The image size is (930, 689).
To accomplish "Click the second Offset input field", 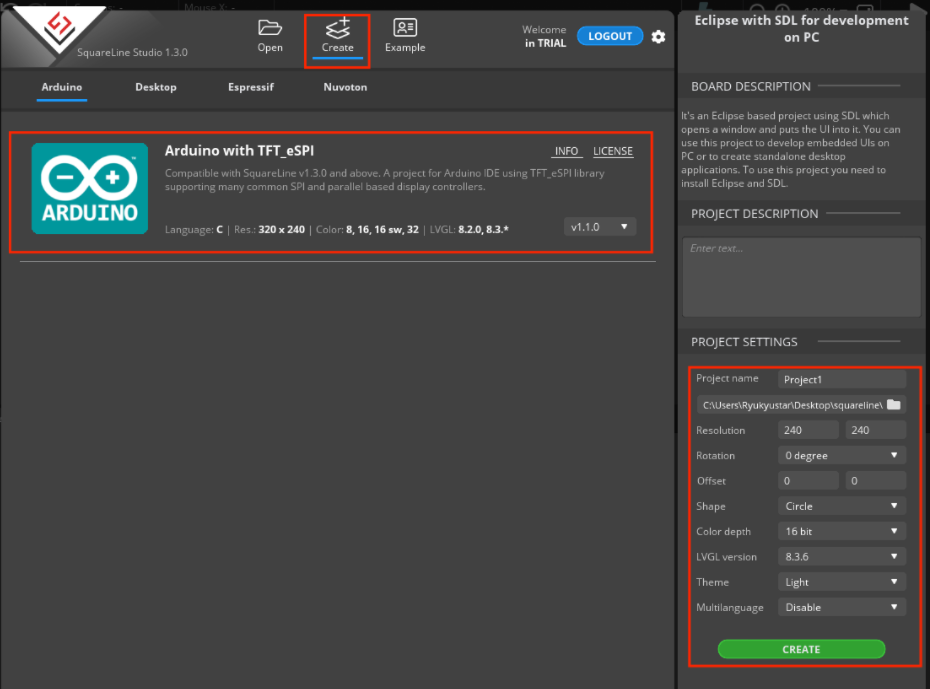I will coord(875,481).
